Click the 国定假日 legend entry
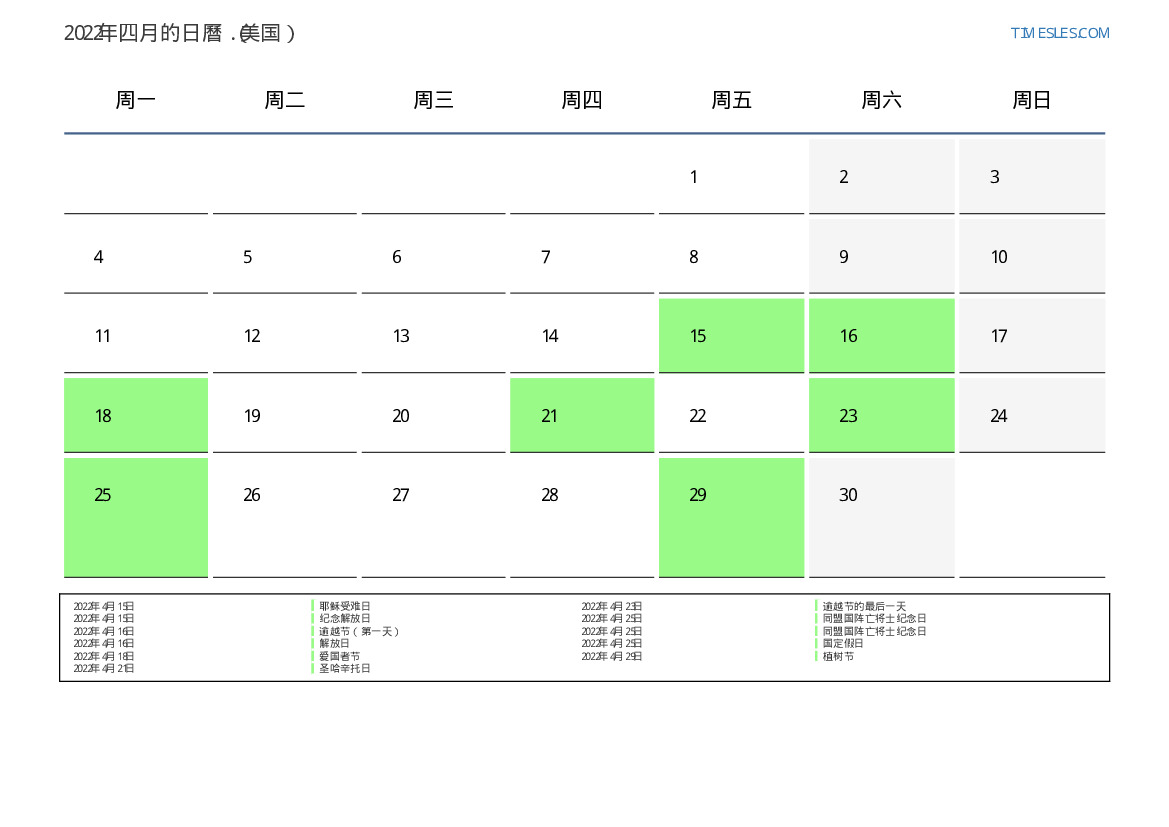The image size is (1169, 827). [843, 643]
